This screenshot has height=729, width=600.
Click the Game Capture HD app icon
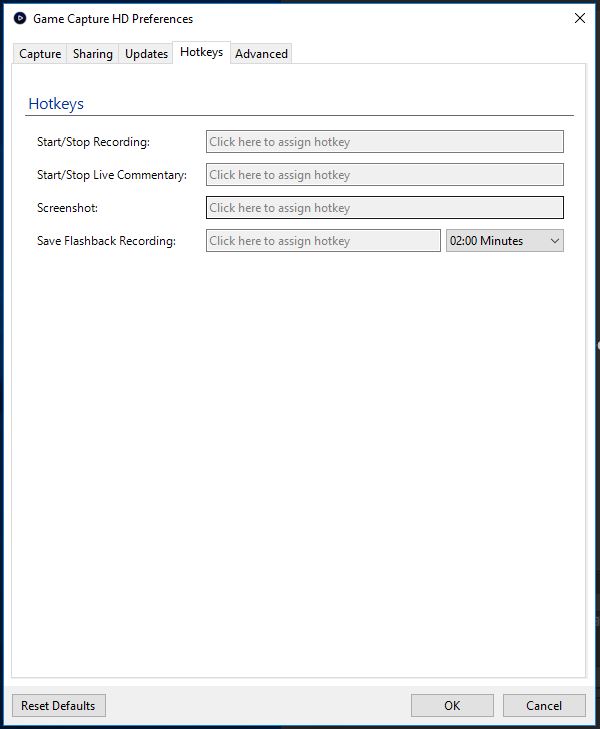[19, 18]
